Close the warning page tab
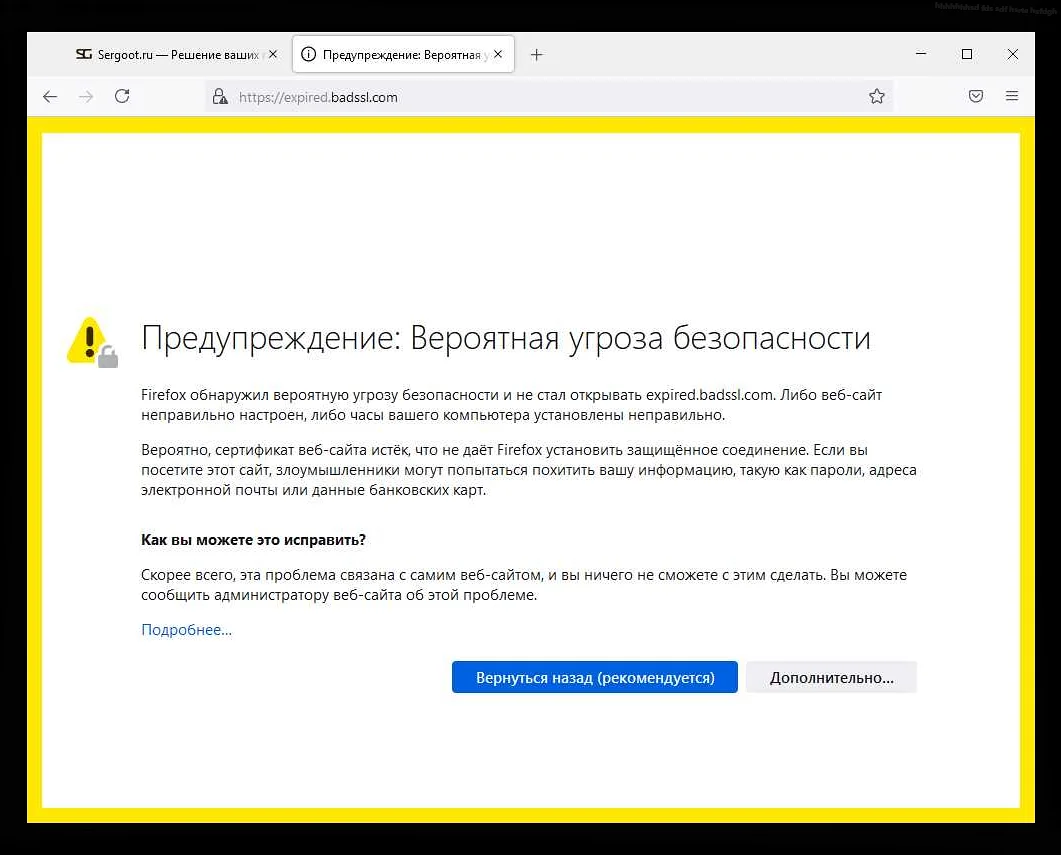This screenshot has height=855, width=1061. [498, 54]
